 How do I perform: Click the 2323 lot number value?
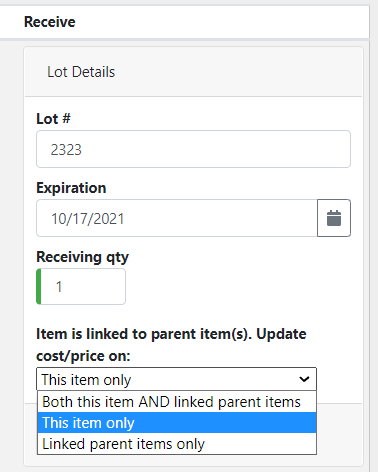point(66,150)
